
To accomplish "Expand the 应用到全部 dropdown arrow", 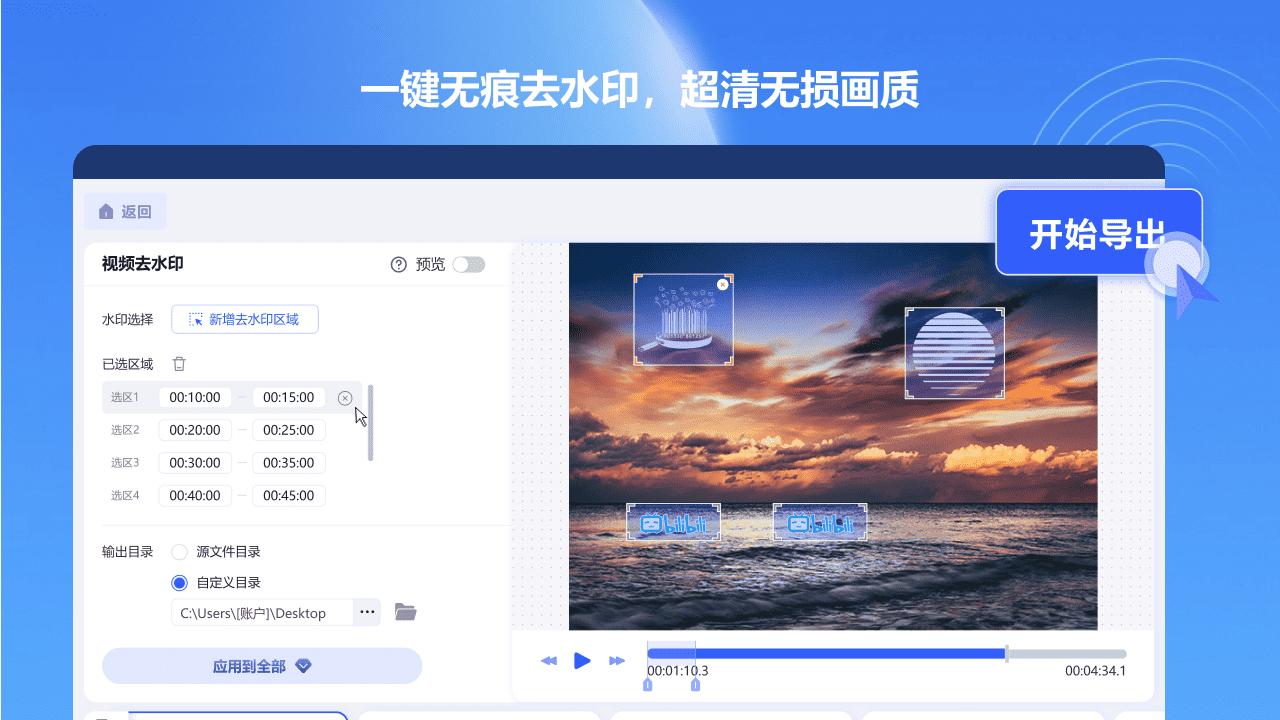I will coord(301,666).
